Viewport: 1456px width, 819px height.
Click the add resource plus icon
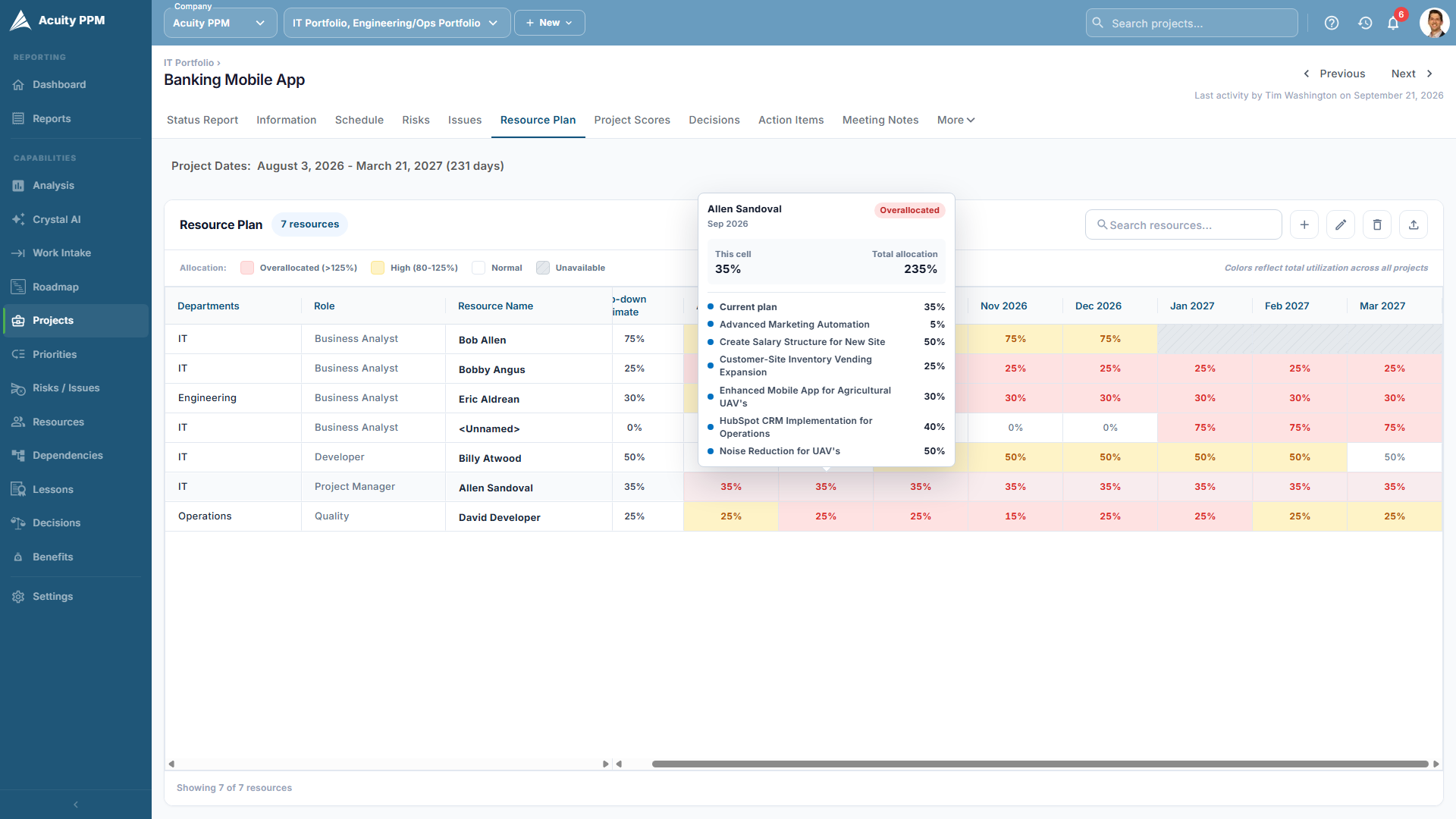(x=1304, y=224)
